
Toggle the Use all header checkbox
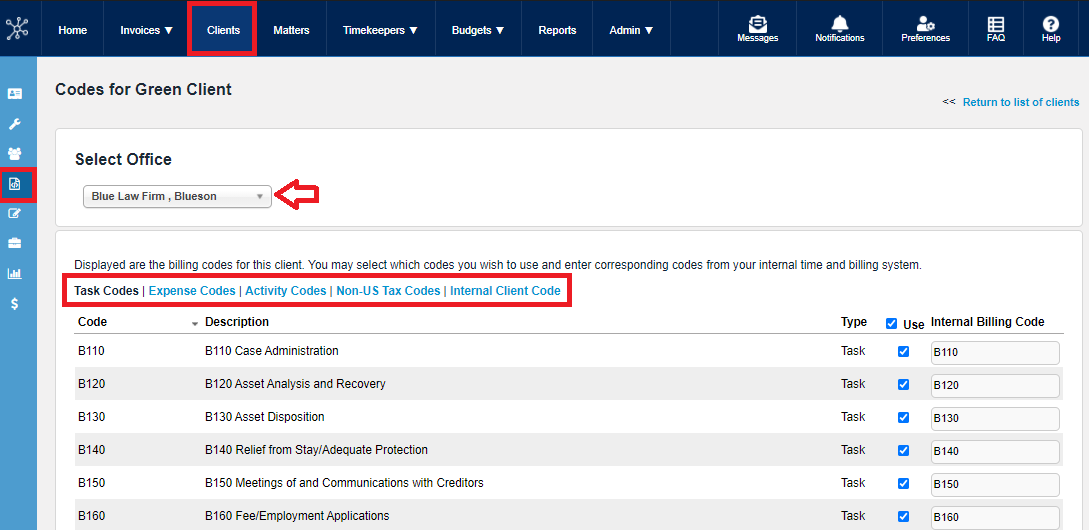(892, 323)
